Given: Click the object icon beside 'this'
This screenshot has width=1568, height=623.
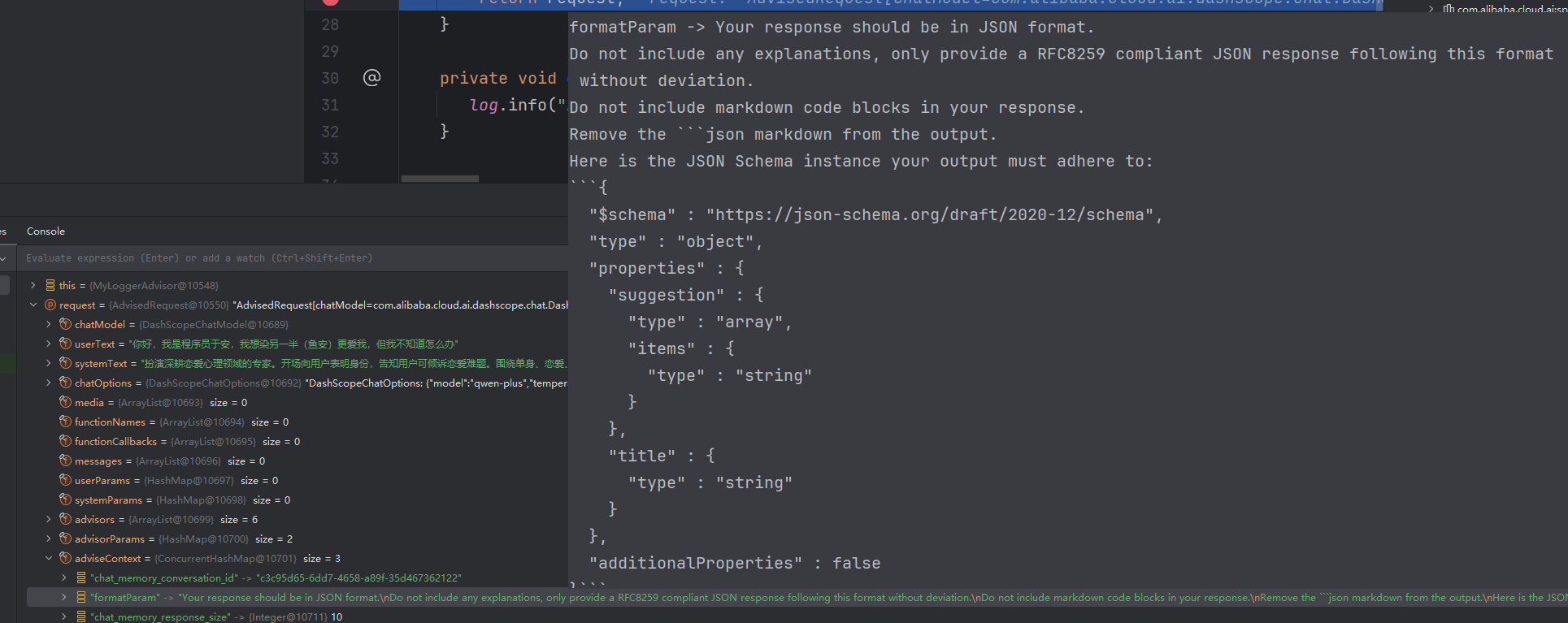Looking at the screenshot, I should pos(50,285).
